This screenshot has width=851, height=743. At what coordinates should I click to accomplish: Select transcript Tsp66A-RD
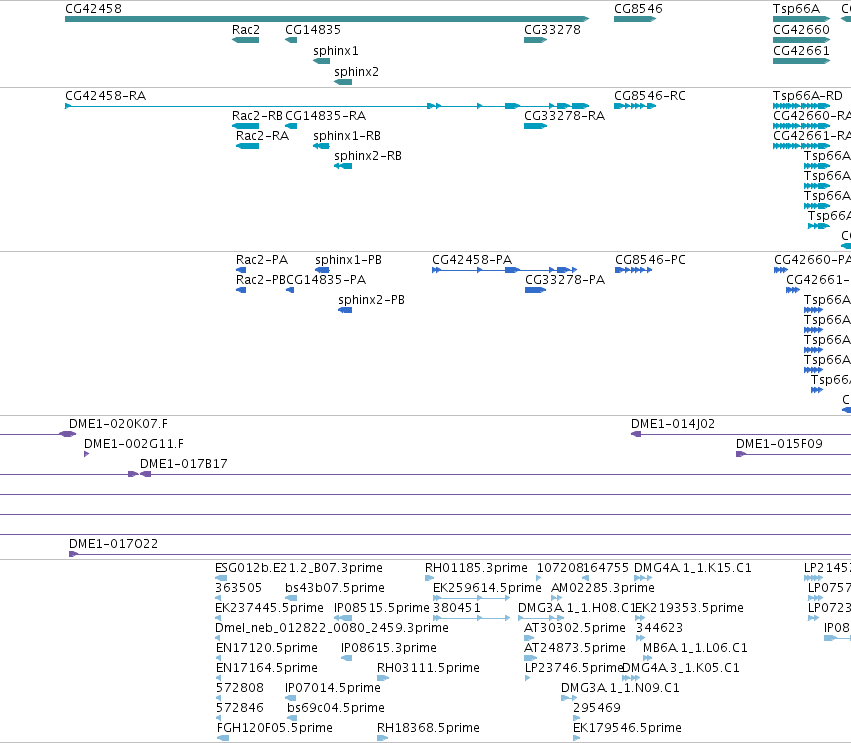(802, 106)
